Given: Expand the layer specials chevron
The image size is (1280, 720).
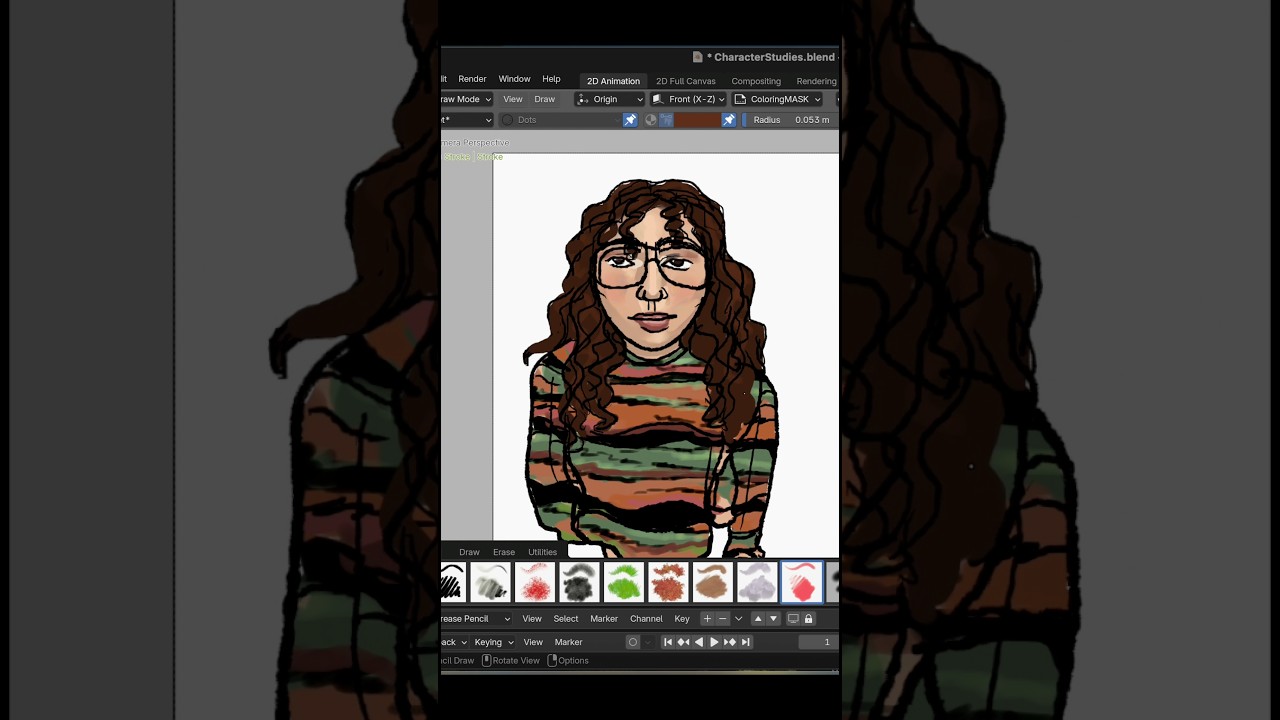Looking at the screenshot, I should coord(739,619).
